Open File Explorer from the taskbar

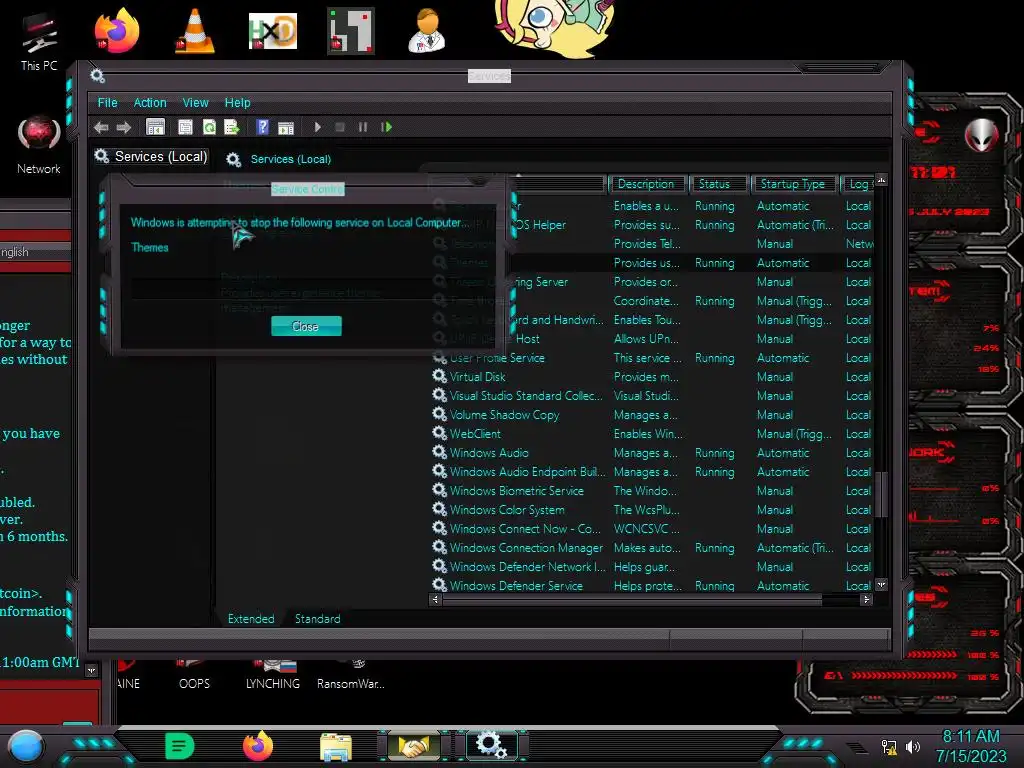tap(336, 746)
